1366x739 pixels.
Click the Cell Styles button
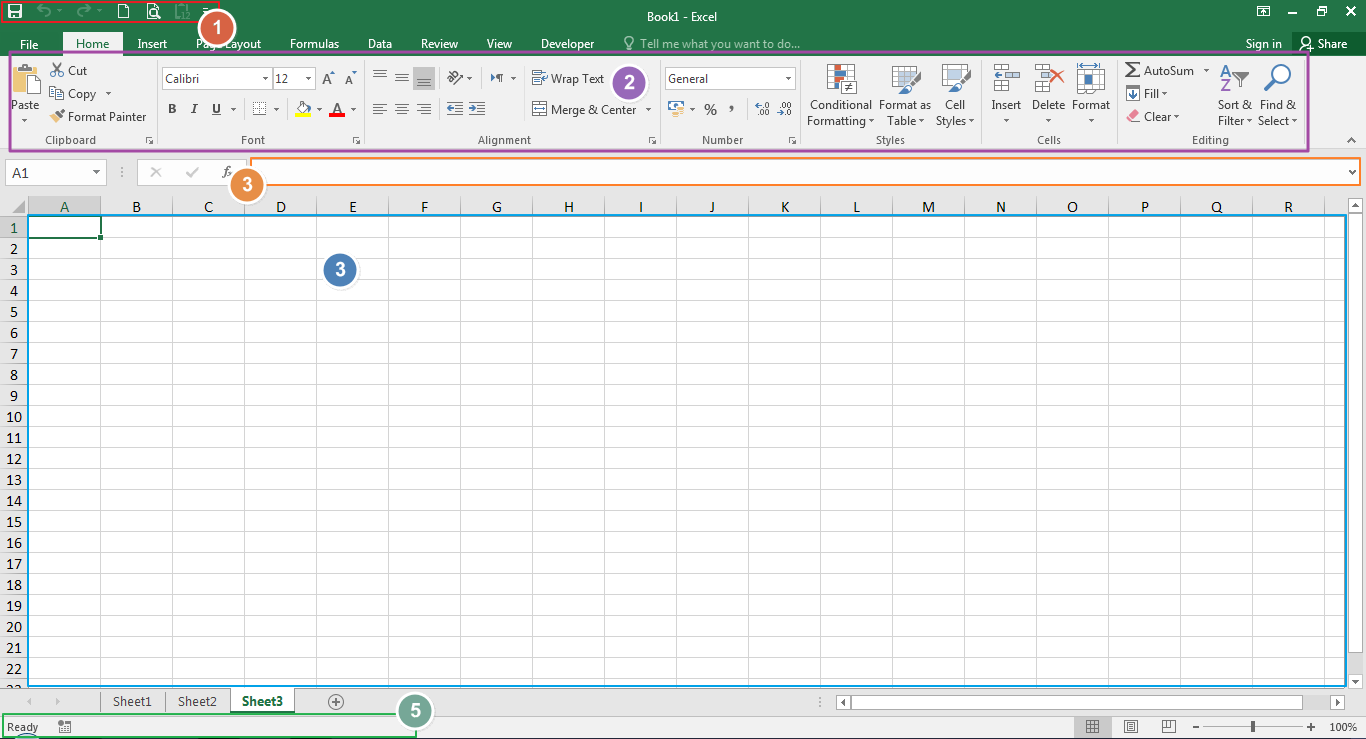pyautogui.click(x=955, y=95)
